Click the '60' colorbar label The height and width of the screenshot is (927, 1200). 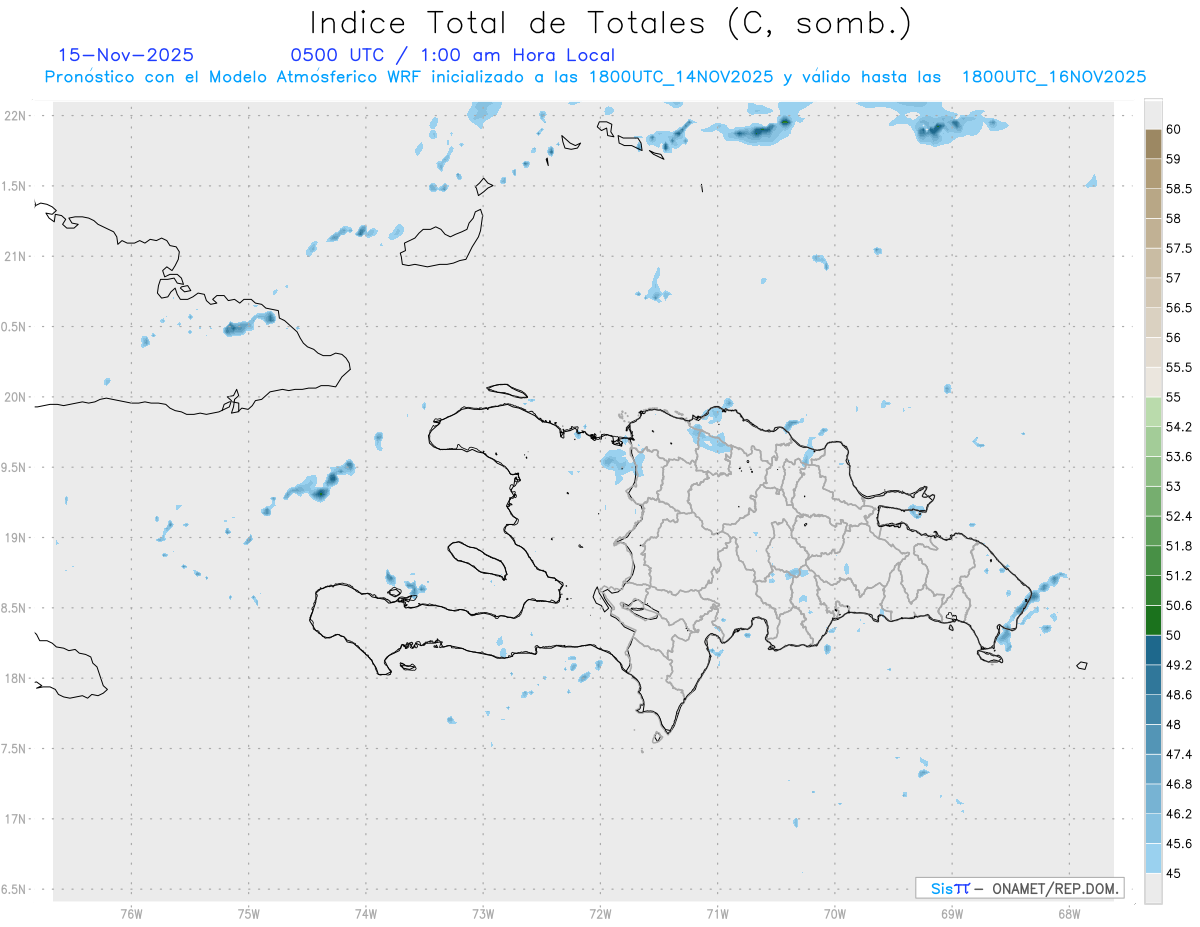point(1173,129)
